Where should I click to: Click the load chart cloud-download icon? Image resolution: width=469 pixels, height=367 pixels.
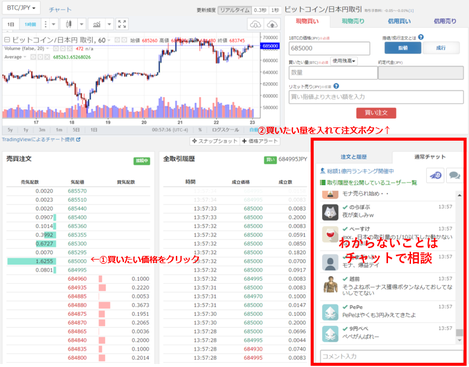255,24
